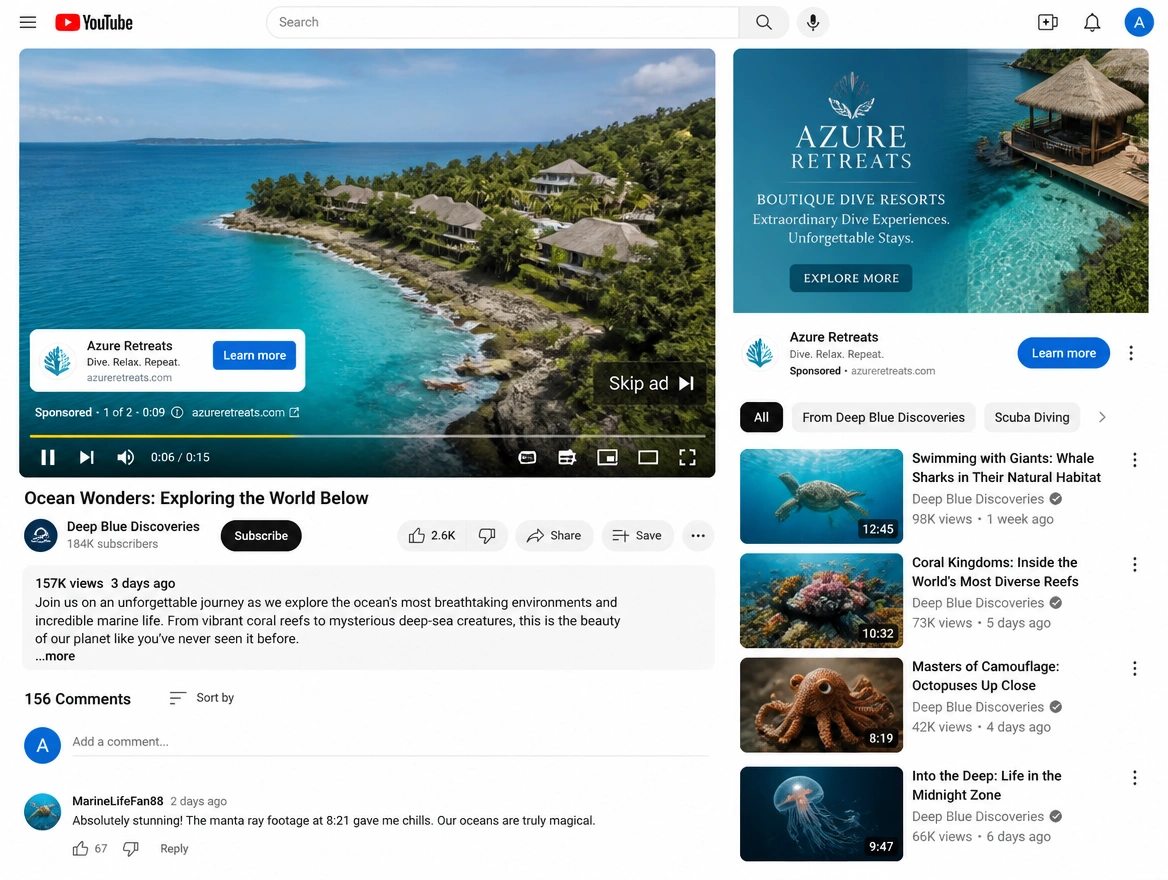Screen dimensions: 1168x880
Task: Open the hamburger guide menu
Action: coord(28,22)
